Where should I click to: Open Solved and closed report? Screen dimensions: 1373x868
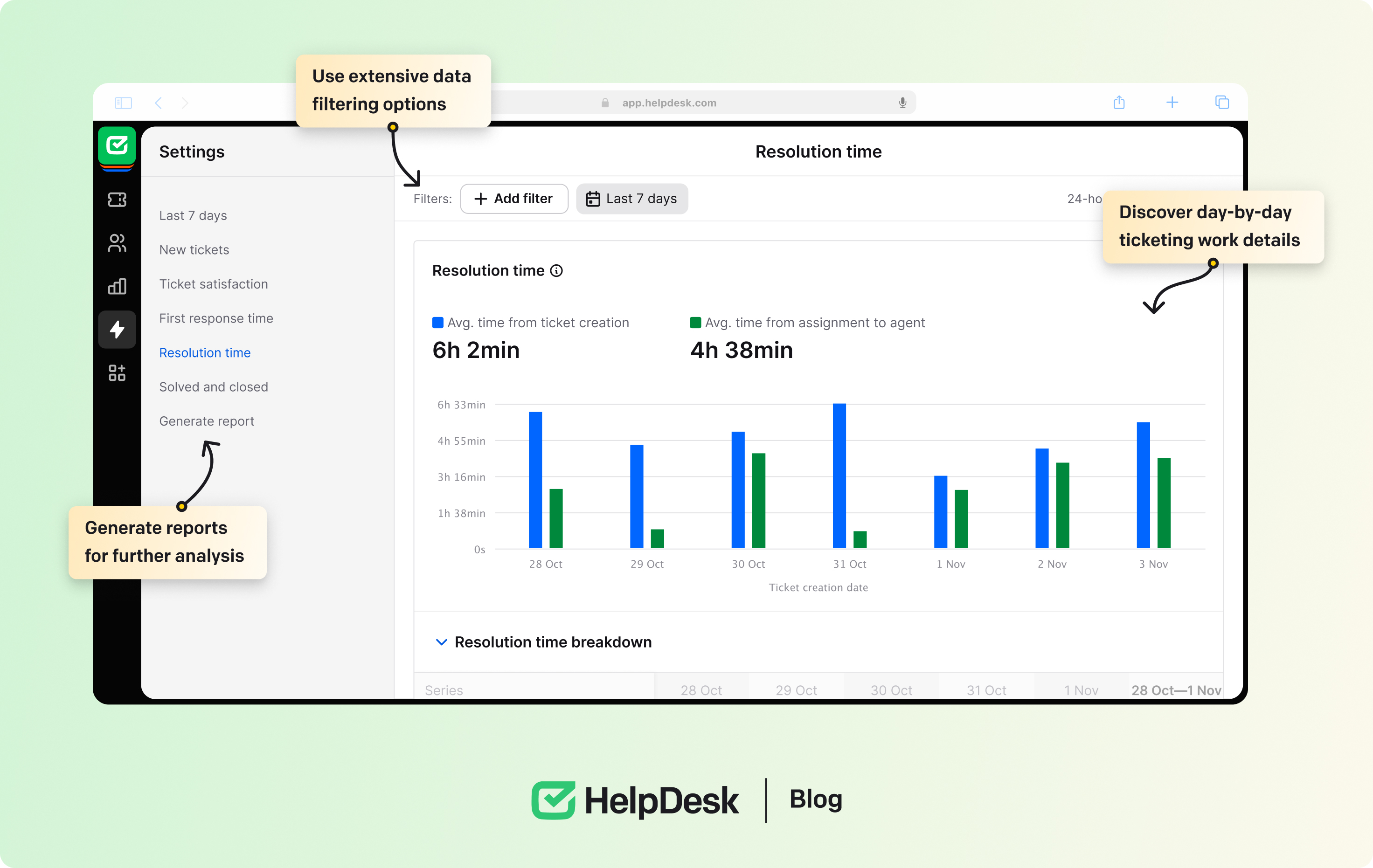coord(213,387)
